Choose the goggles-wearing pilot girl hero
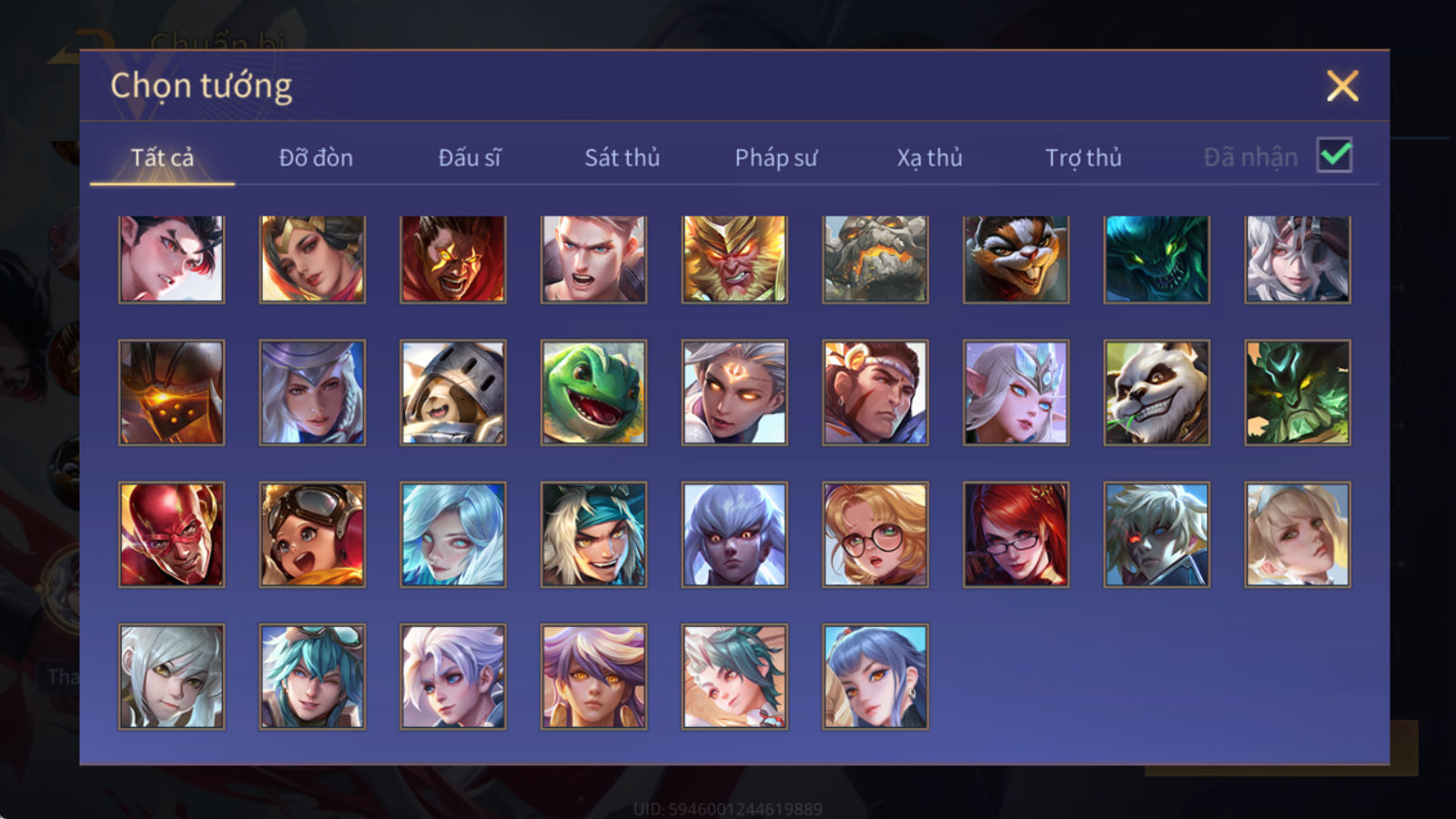The height and width of the screenshot is (819, 1456). tap(312, 534)
